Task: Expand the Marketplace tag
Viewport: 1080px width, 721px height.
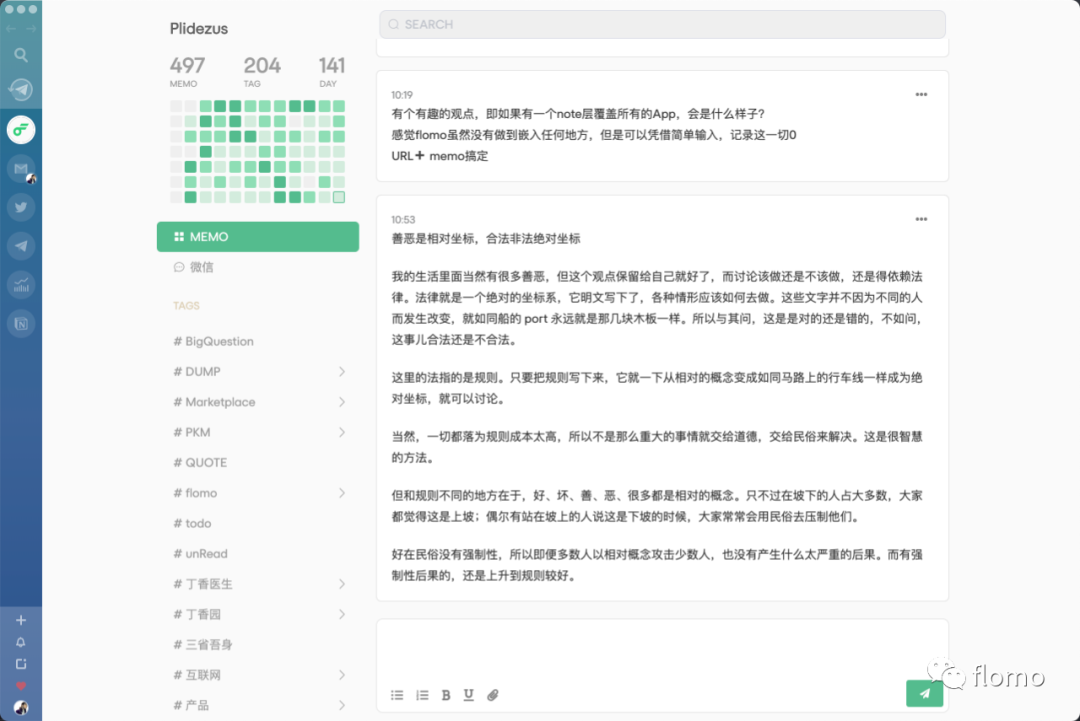Action: (x=342, y=402)
